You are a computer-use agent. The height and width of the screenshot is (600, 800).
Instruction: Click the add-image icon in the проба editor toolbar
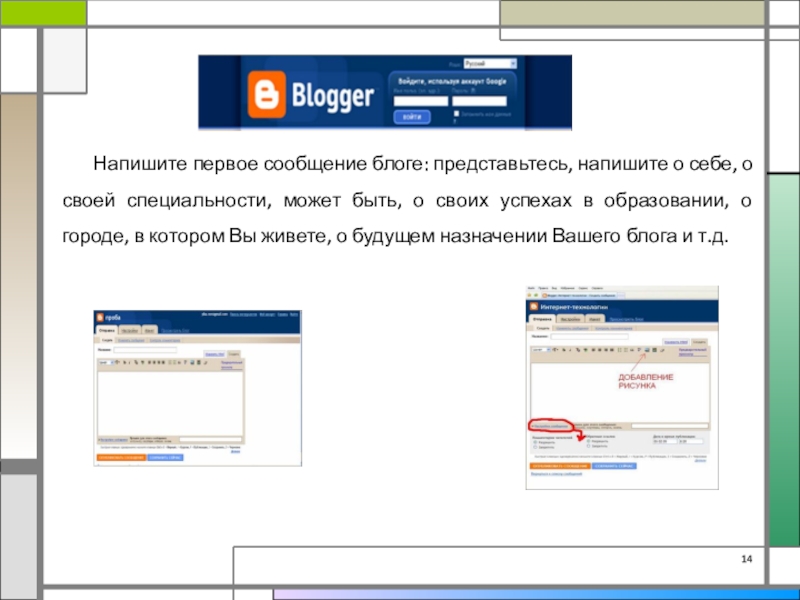click(192, 362)
